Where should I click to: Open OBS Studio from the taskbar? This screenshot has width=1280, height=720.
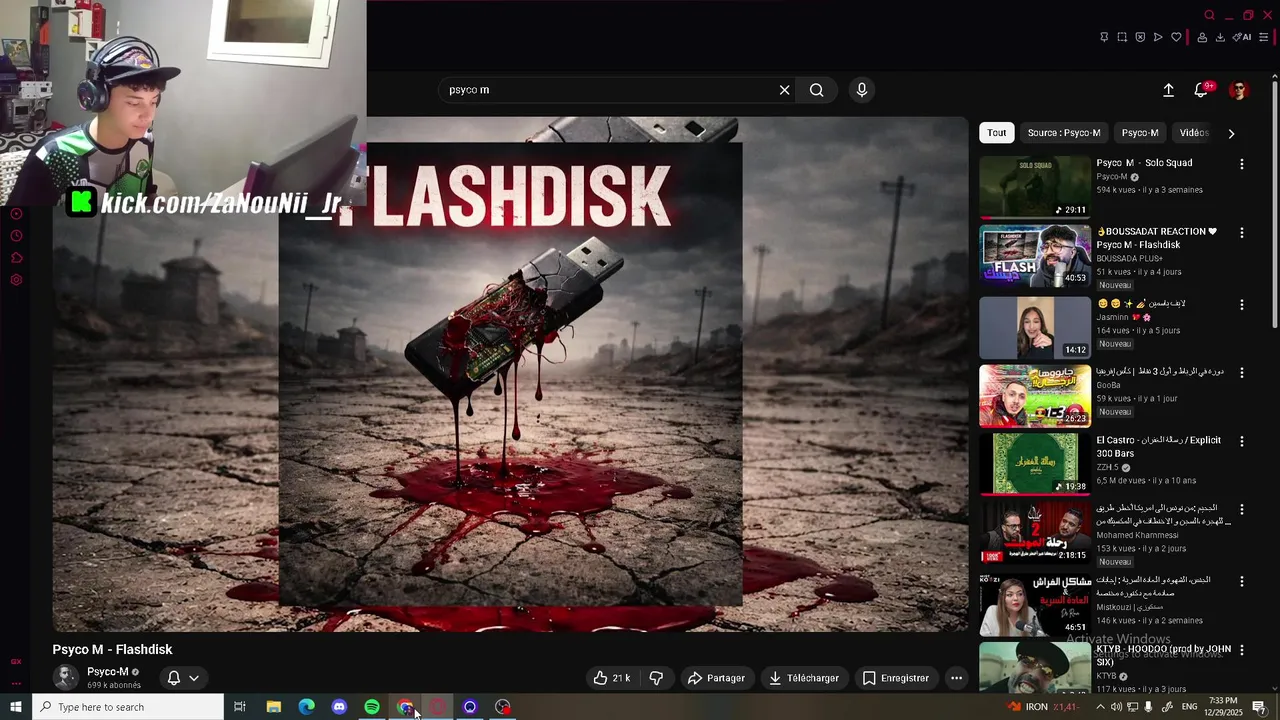[x=503, y=707]
